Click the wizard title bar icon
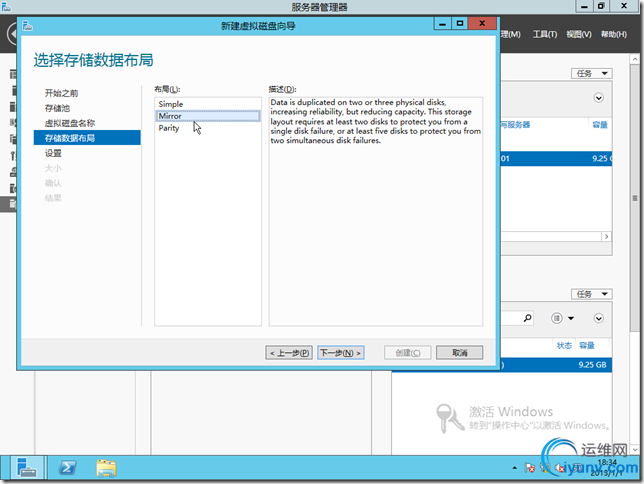The image size is (644, 484). click(x=28, y=26)
